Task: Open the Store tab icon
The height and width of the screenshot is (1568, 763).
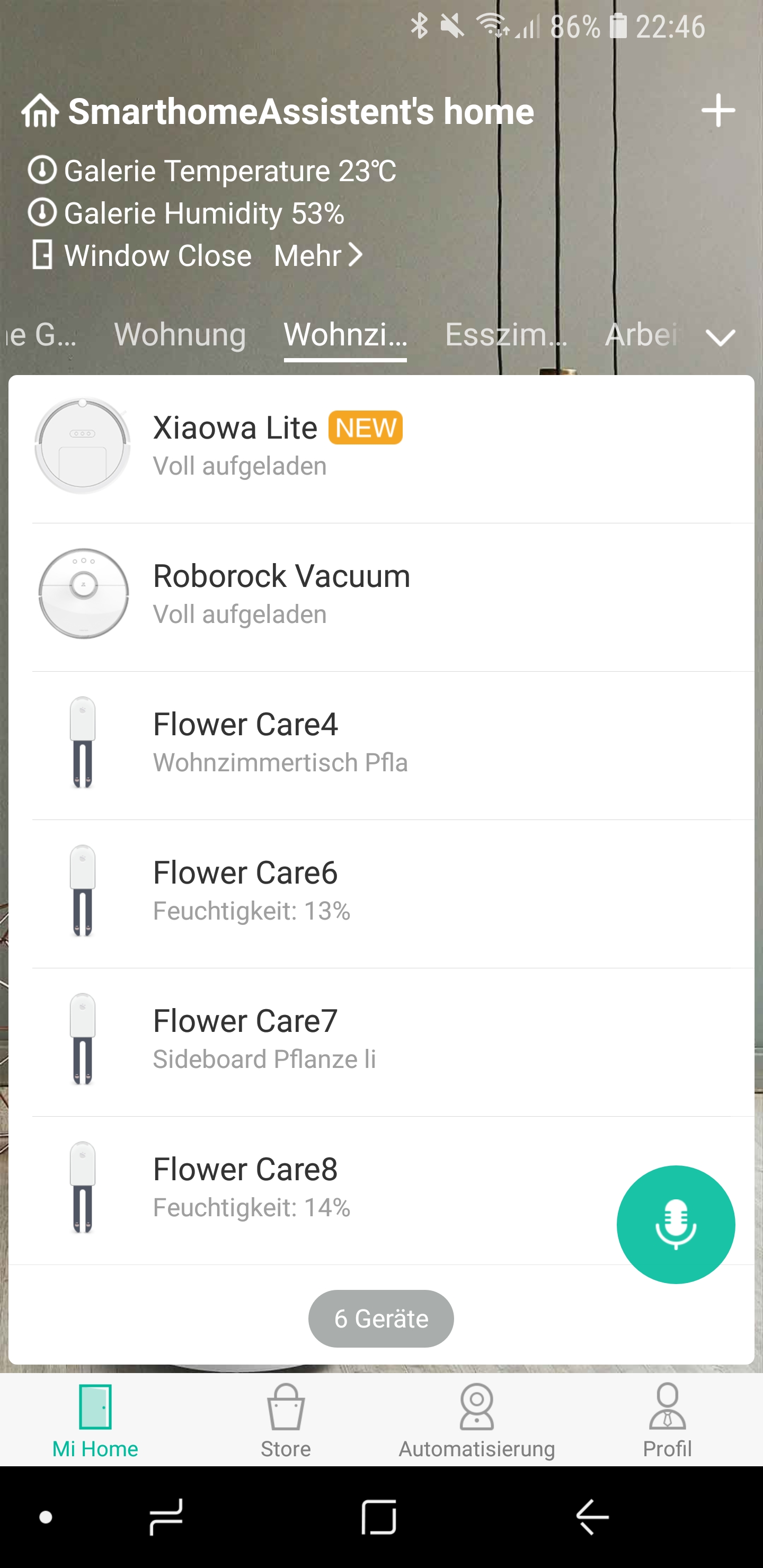Action: point(286,1407)
